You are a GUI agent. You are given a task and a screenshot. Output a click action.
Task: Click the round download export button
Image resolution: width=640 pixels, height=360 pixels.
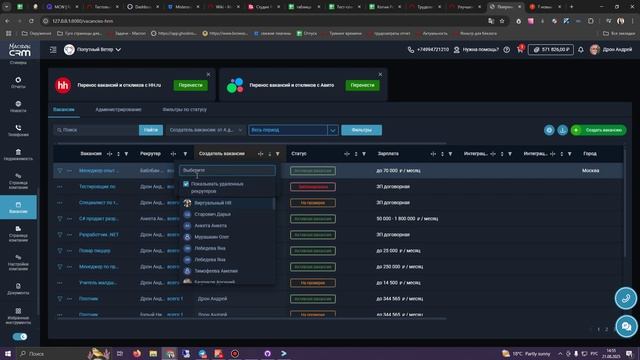pos(562,130)
